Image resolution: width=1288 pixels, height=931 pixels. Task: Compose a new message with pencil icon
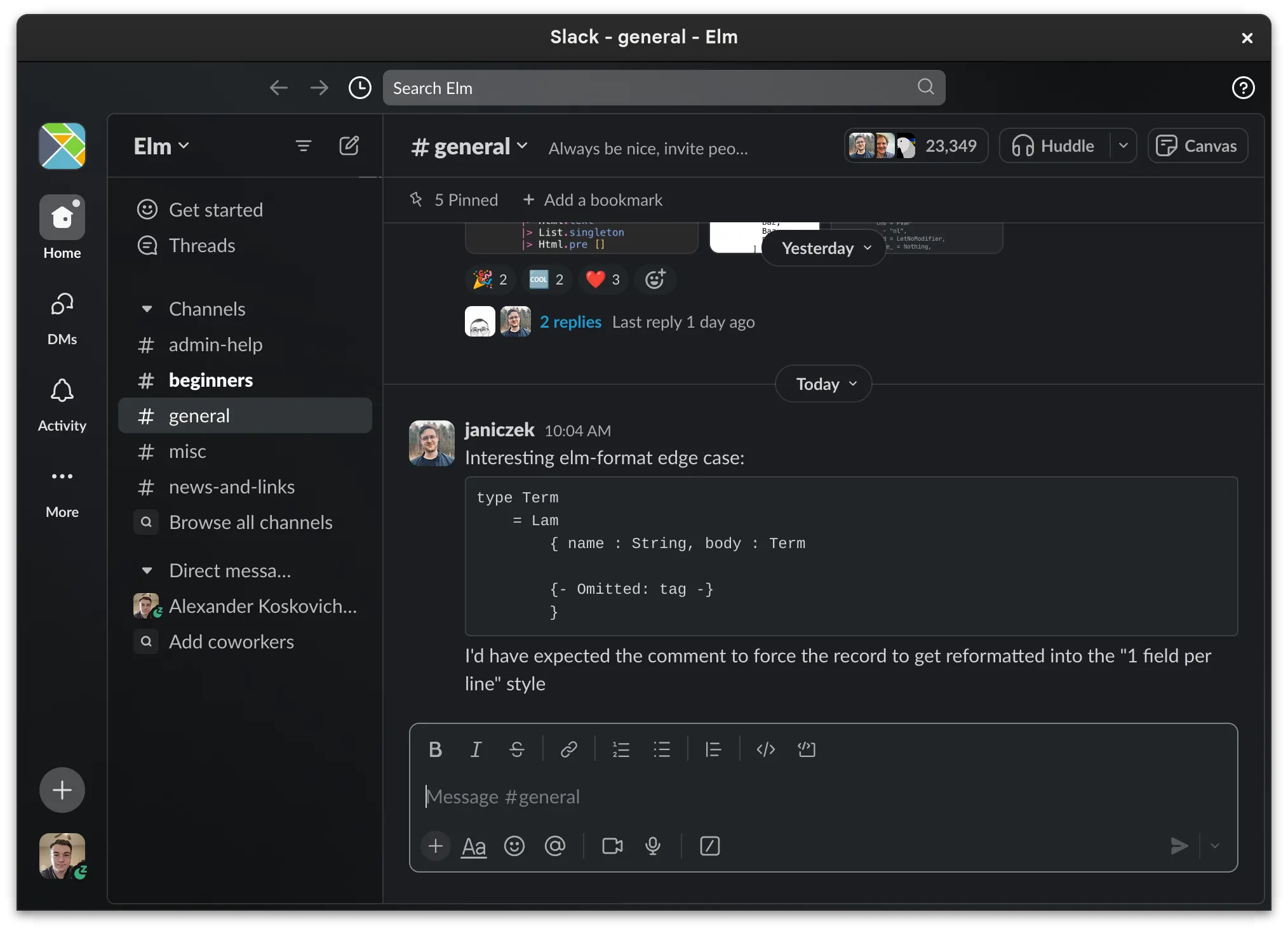349,146
